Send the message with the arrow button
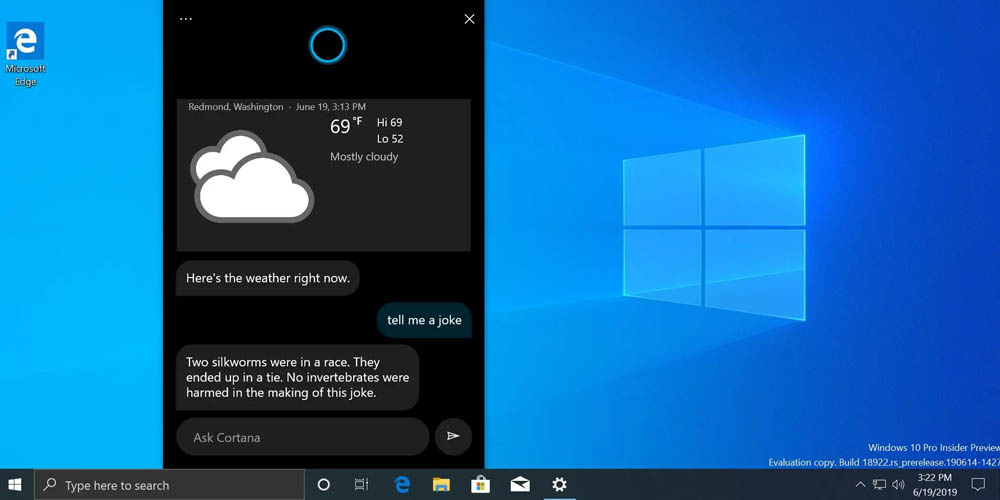Image resolution: width=1000 pixels, height=500 pixels. [453, 436]
